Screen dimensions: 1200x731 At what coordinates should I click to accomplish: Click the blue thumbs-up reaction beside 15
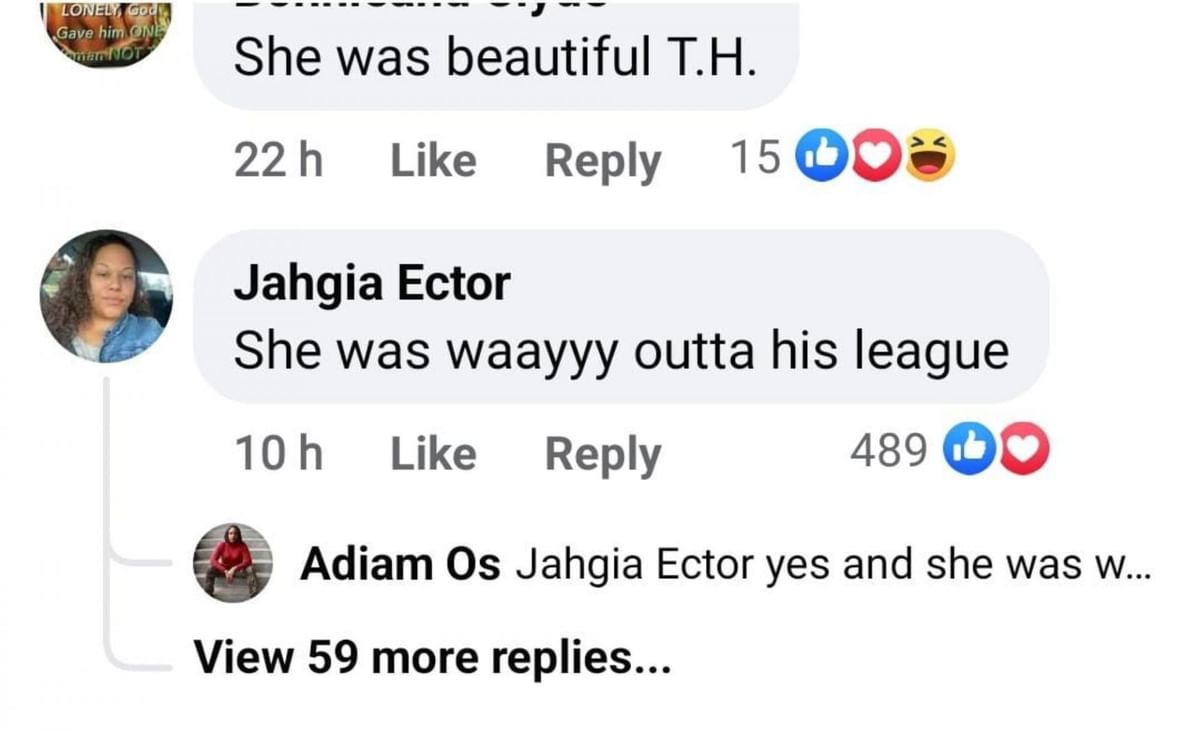point(816,158)
